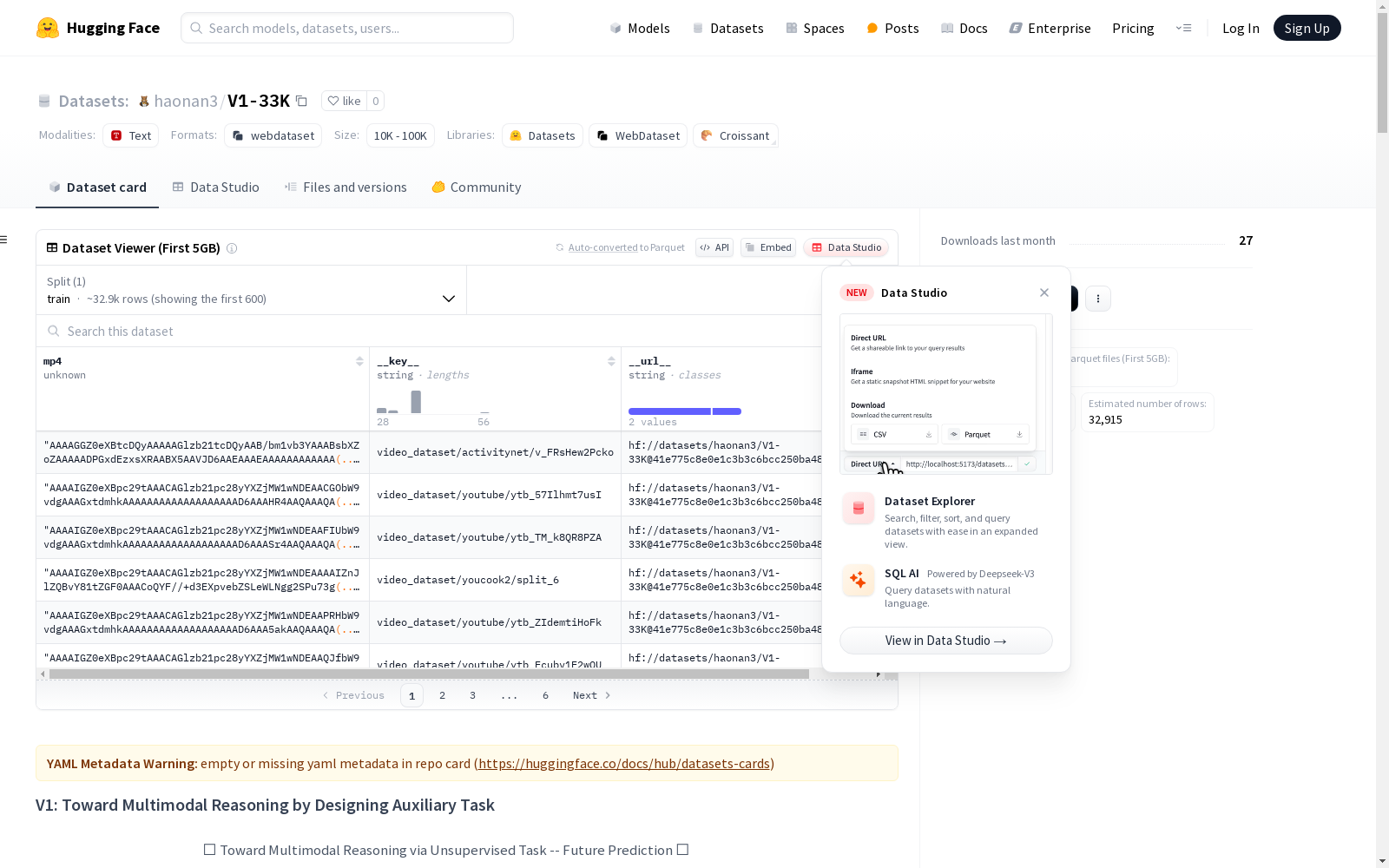Click the Datasets library tag
1389x868 pixels.
click(x=543, y=135)
